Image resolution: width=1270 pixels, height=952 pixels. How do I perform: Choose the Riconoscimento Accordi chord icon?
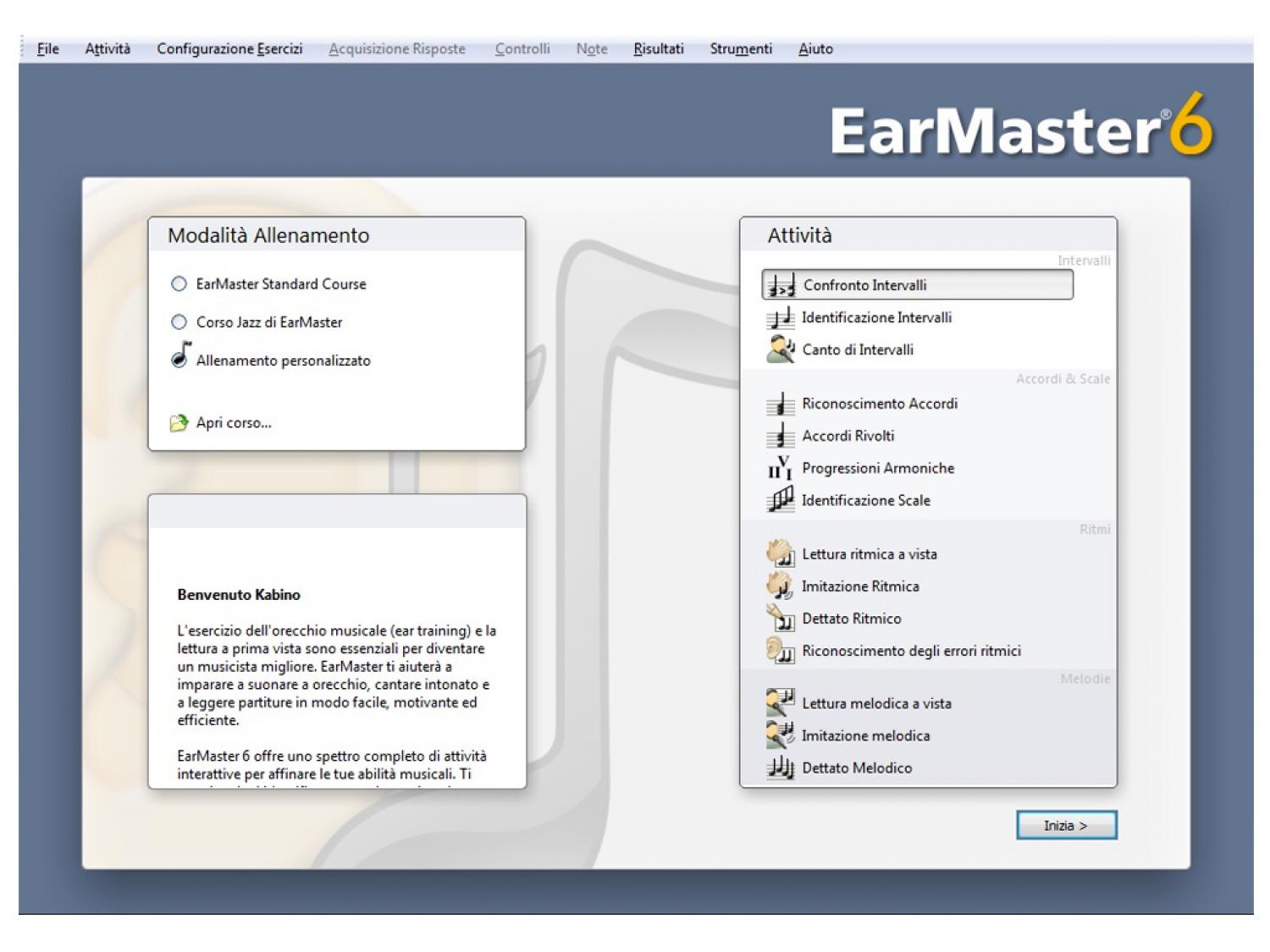pos(780,404)
